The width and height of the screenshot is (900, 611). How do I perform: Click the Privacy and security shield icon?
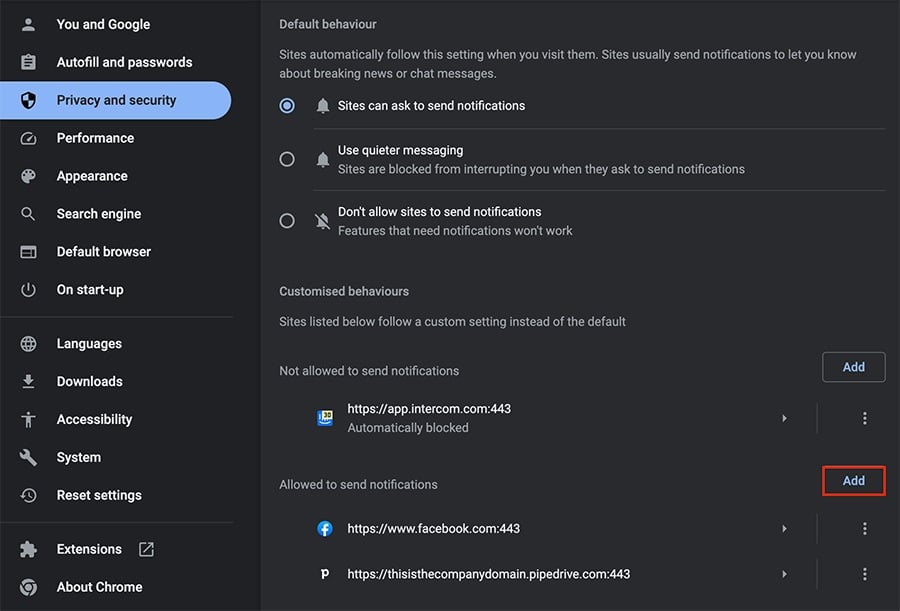28,100
